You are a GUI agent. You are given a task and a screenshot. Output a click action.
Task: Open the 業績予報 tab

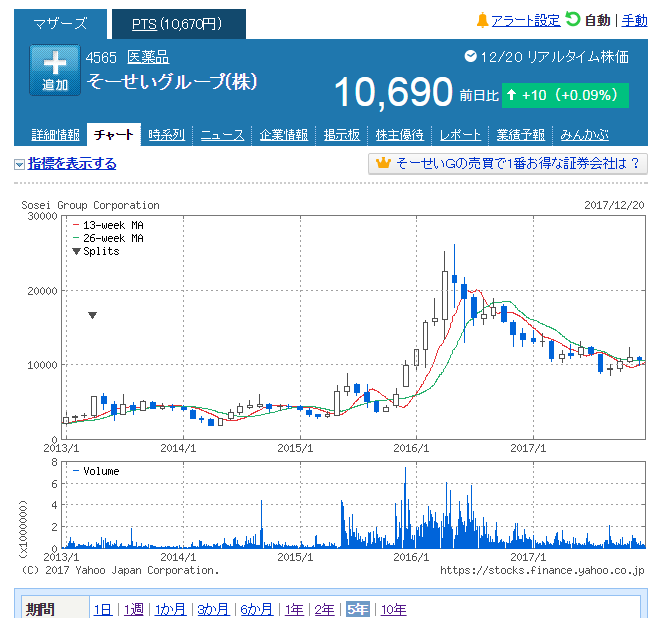pos(520,134)
